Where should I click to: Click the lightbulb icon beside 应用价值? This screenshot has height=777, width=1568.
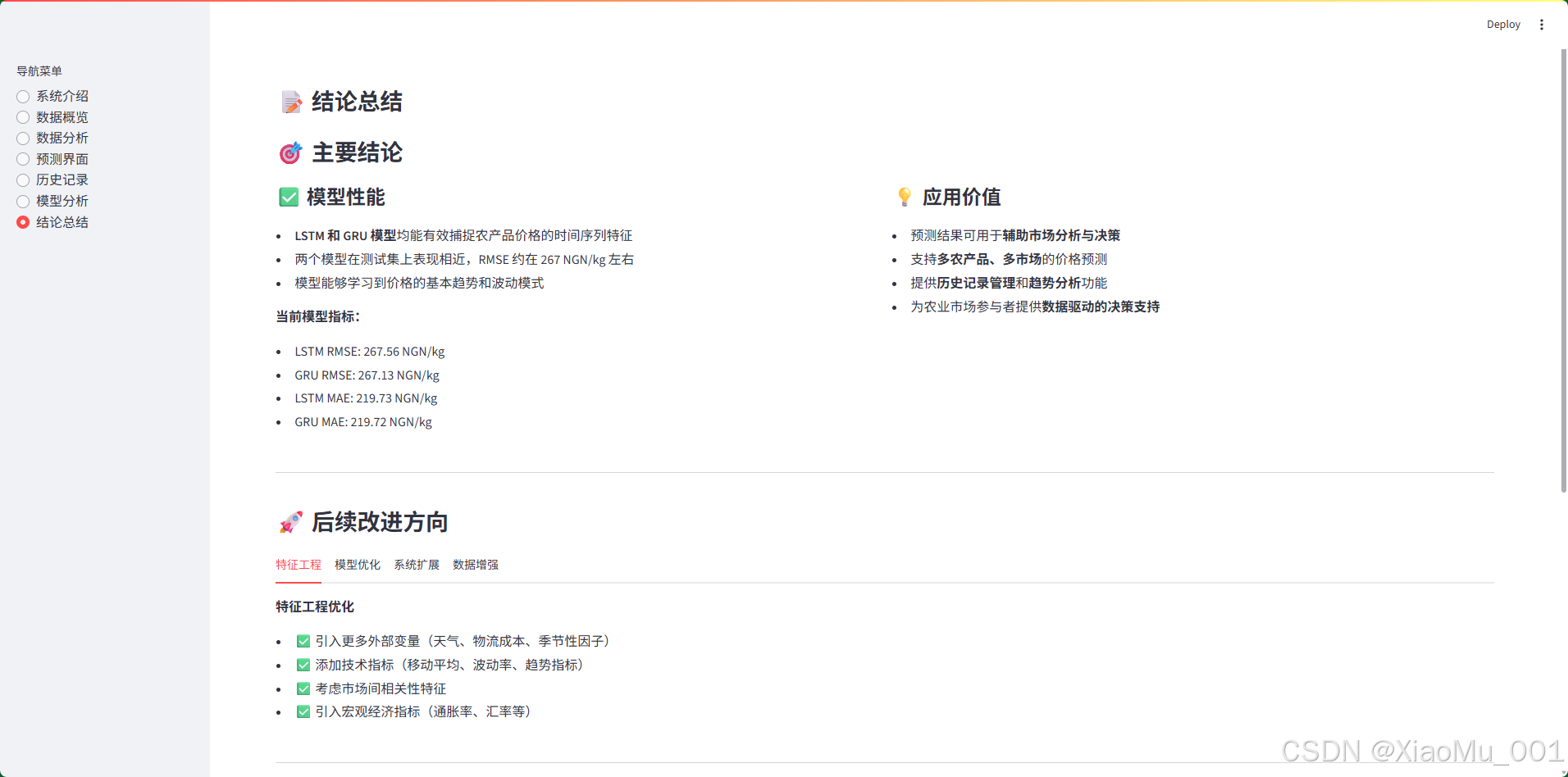[x=904, y=197]
